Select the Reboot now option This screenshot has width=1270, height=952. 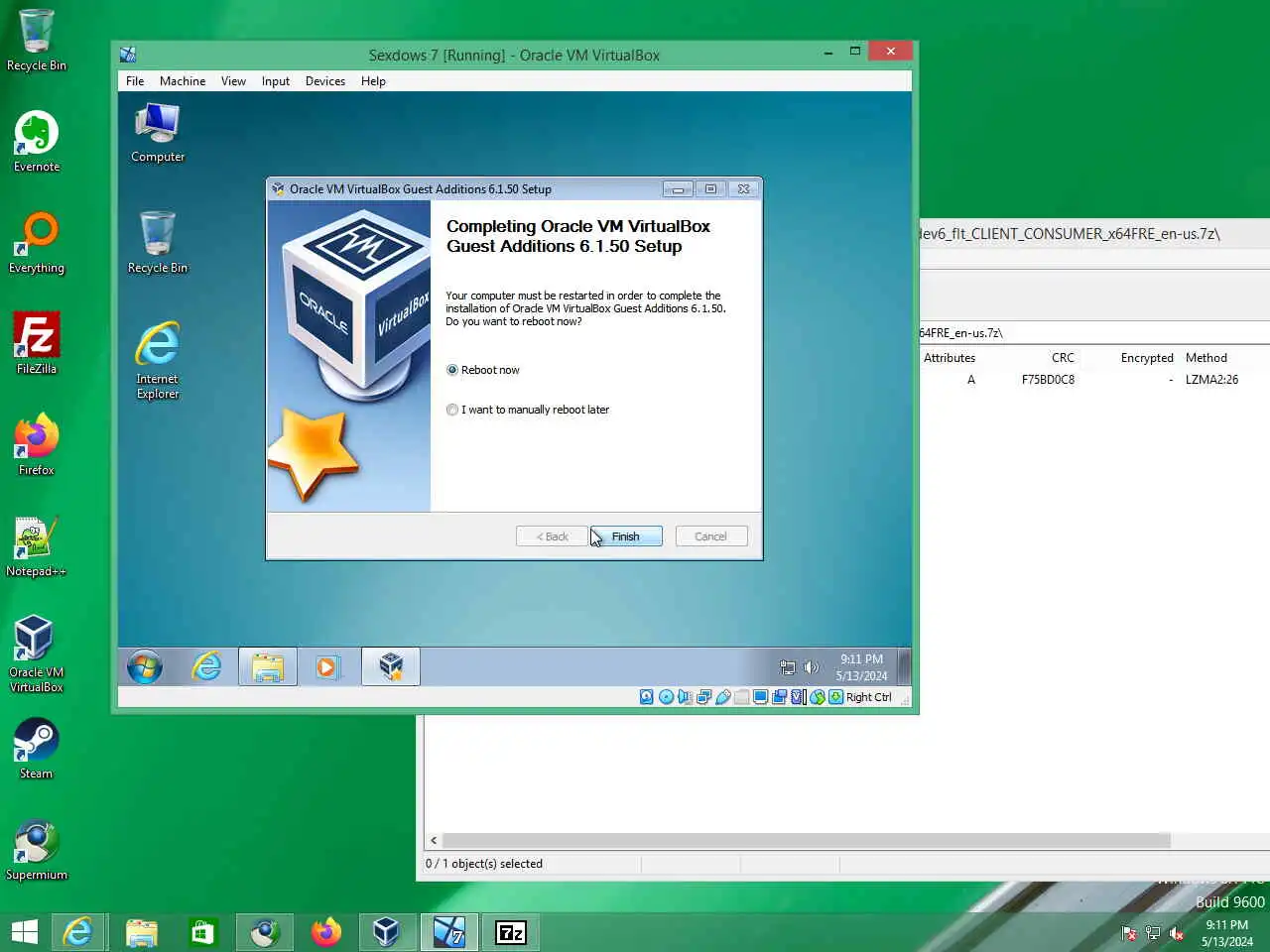click(x=483, y=370)
